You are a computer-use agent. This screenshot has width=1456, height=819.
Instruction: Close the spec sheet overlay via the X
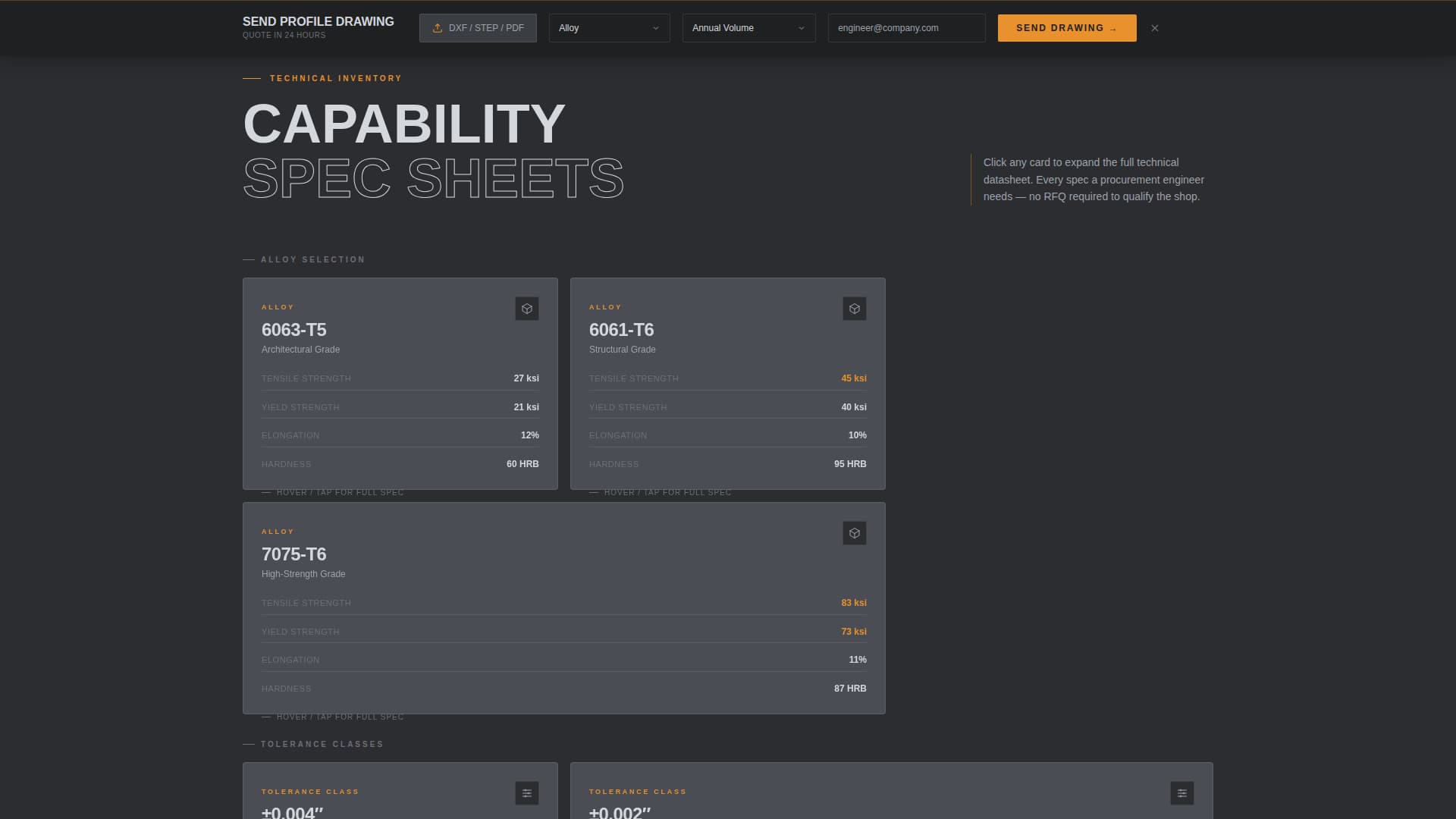(x=1155, y=28)
